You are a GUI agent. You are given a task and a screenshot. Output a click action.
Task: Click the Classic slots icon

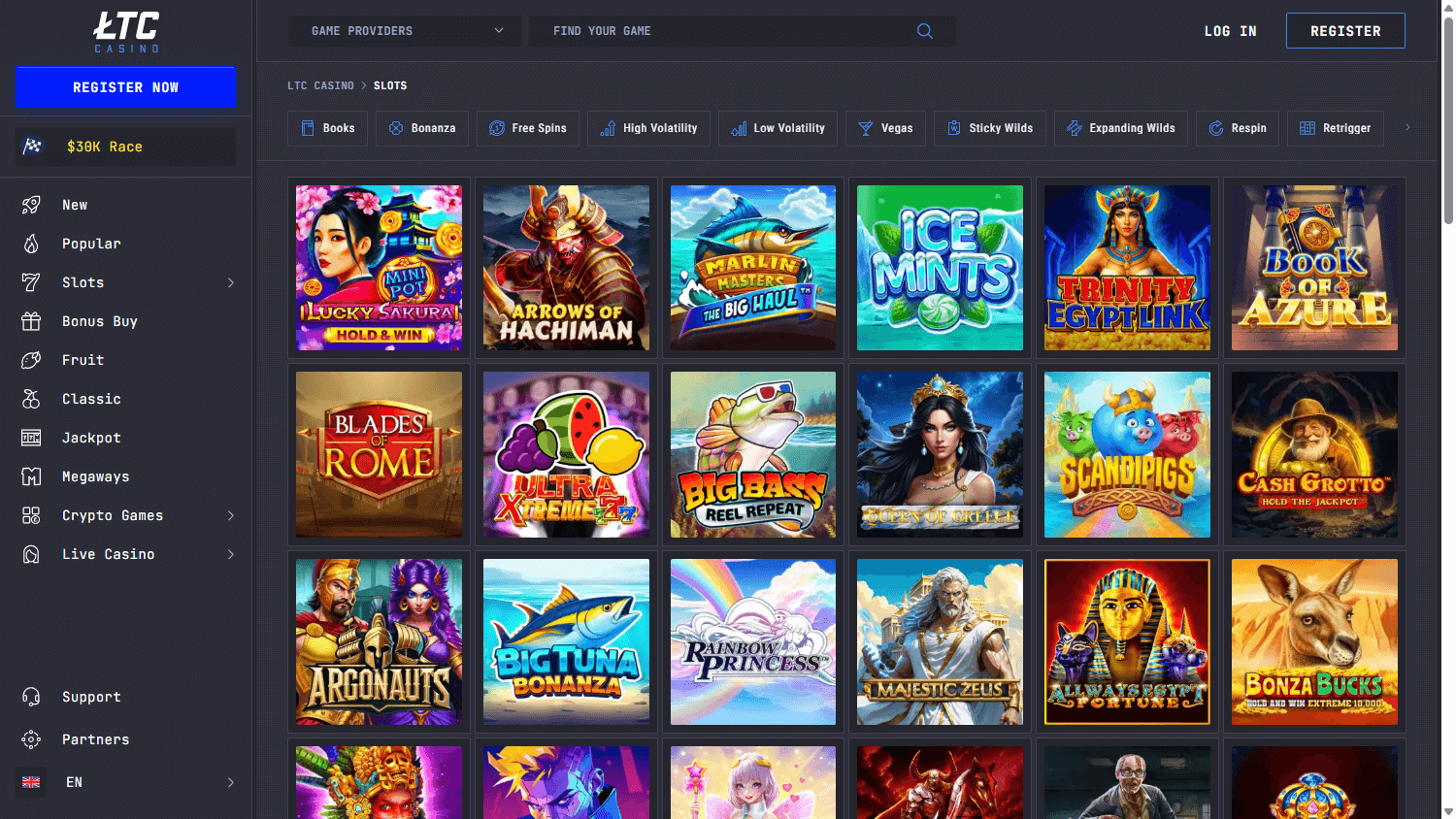32,399
